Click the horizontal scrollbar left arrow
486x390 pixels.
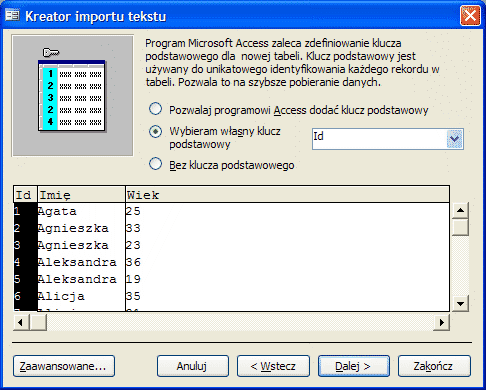[21, 322]
